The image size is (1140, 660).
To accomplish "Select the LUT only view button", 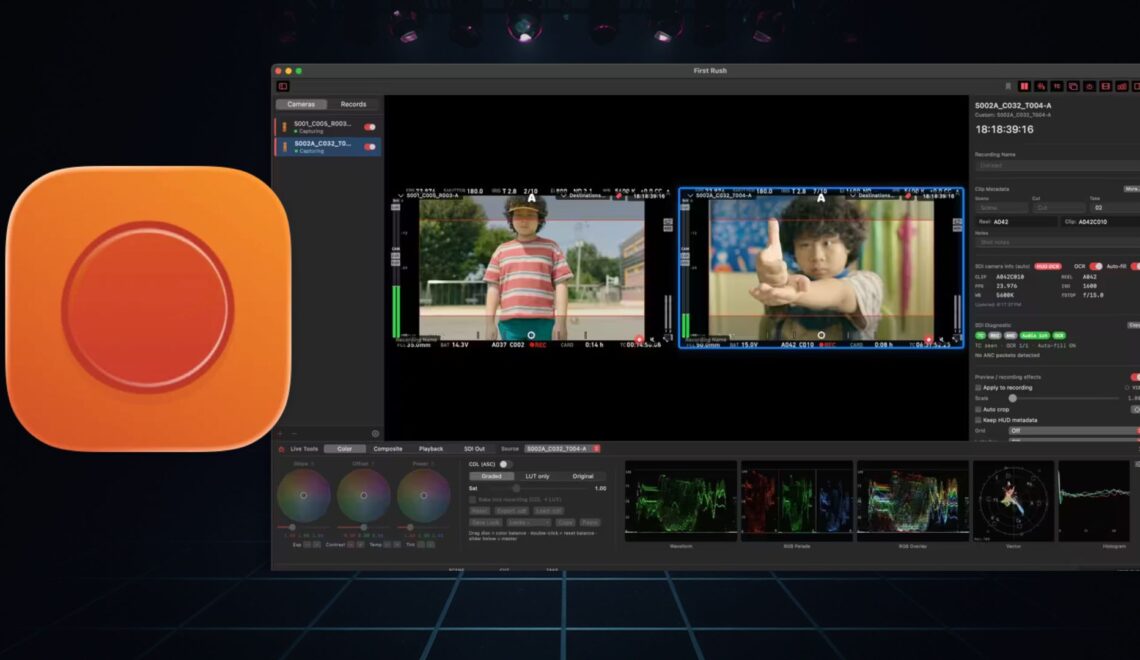I will pyautogui.click(x=537, y=476).
